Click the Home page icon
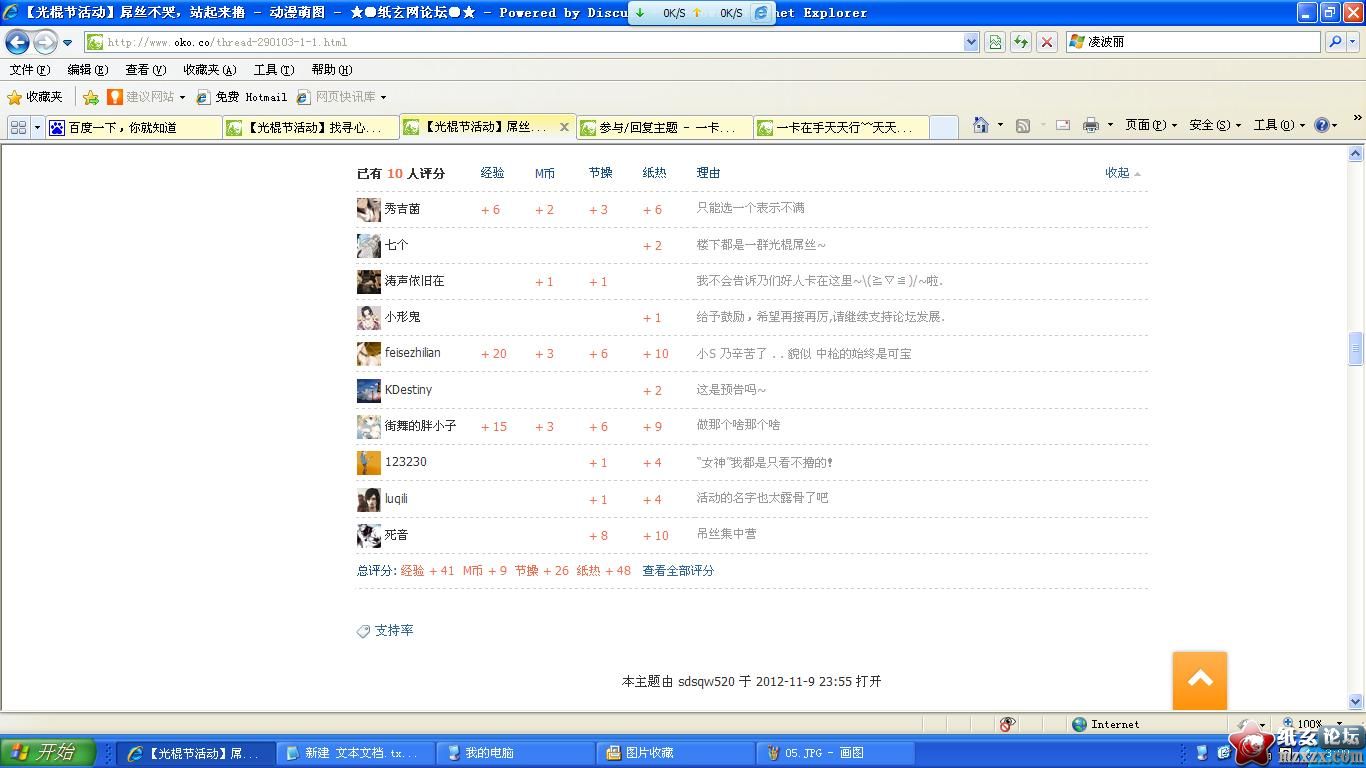The height and width of the screenshot is (768, 1366). point(981,125)
